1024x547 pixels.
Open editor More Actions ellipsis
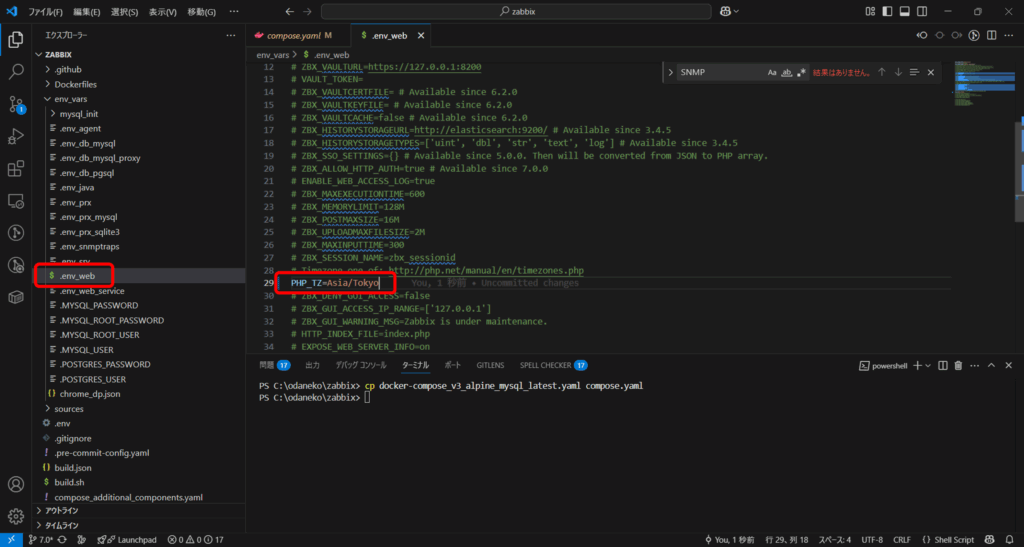(x=1009, y=35)
